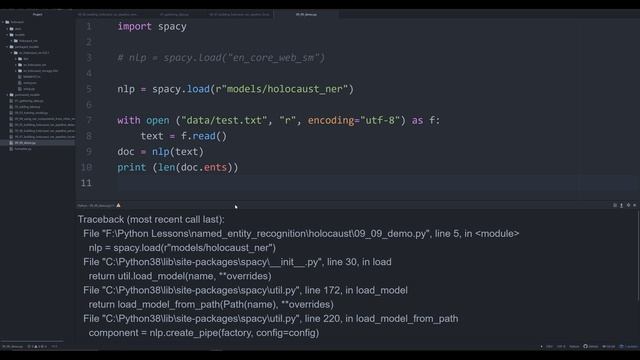Viewport: 640px width, 360px height.
Task: Expand the data folder chevron
Action: (x=7, y=29)
